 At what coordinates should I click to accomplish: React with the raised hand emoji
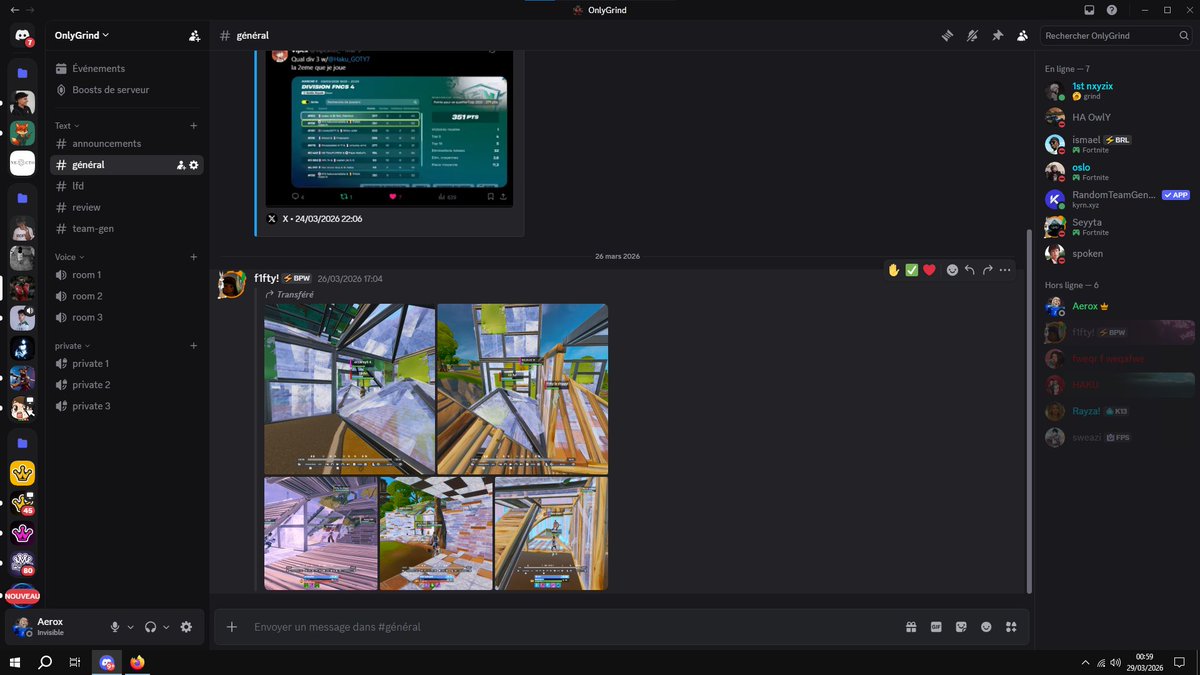click(x=894, y=270)
